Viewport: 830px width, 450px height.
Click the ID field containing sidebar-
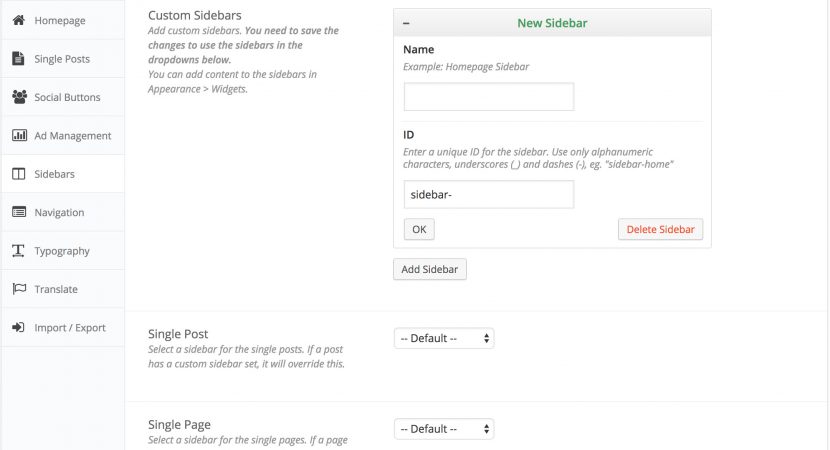(489, 194)
